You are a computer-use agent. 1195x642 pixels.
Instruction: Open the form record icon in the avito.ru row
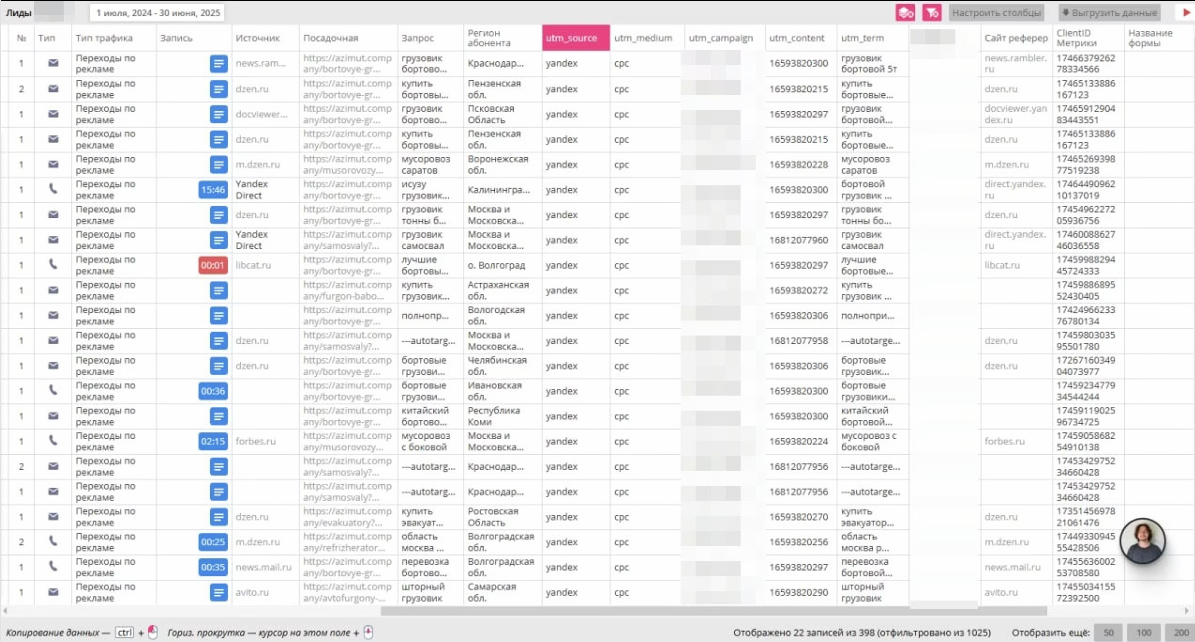click(x=219, y=592)
